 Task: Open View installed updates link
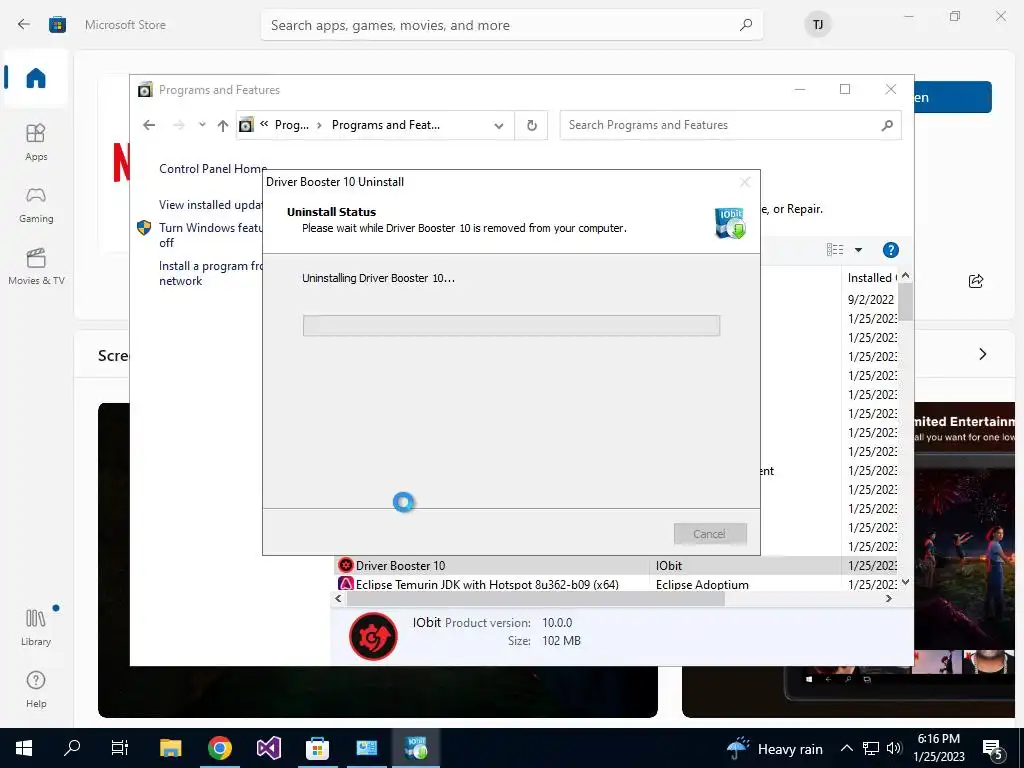click(211, 205)
